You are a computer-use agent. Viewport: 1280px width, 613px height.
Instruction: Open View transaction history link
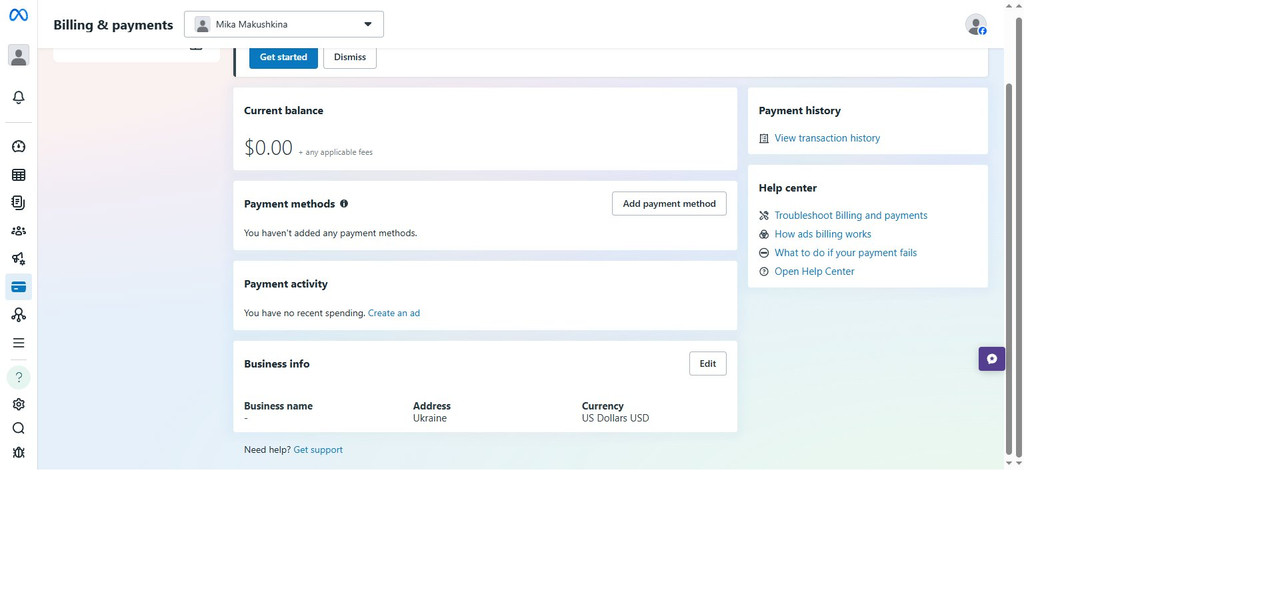[827, 138]
